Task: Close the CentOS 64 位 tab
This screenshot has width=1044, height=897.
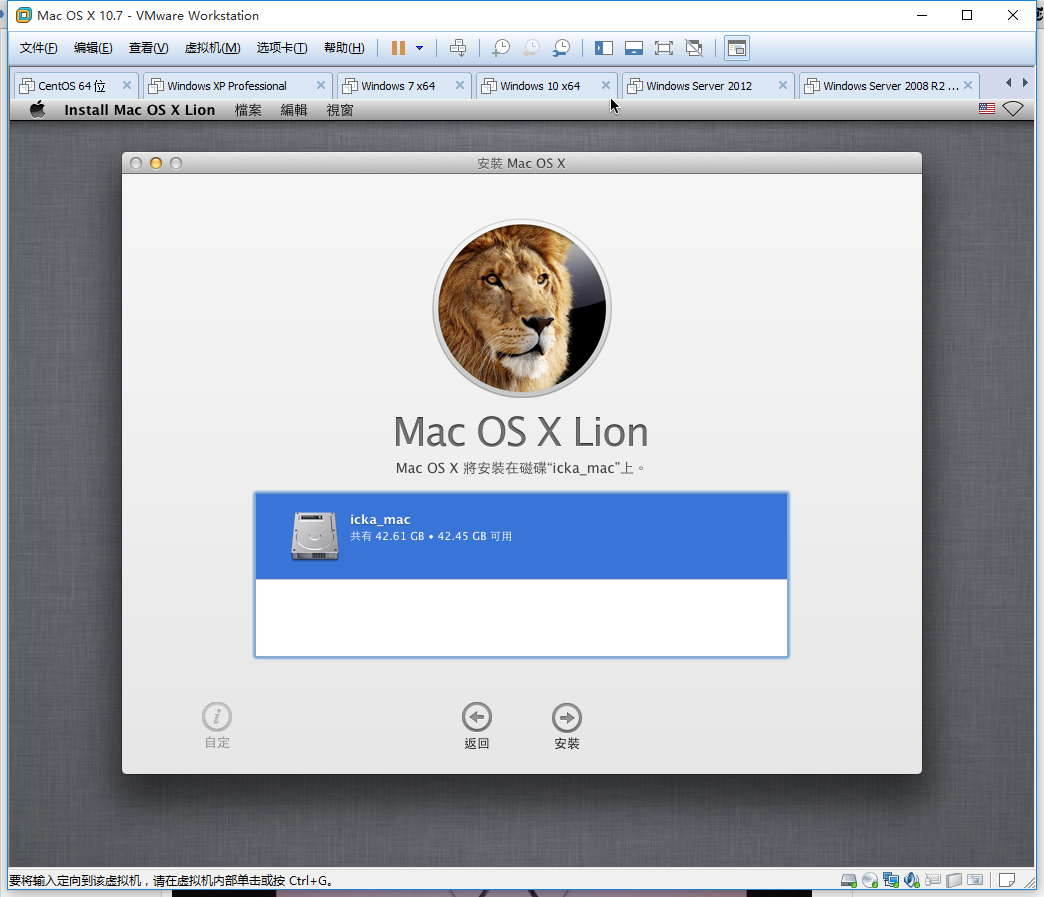Action: point(127,85)
